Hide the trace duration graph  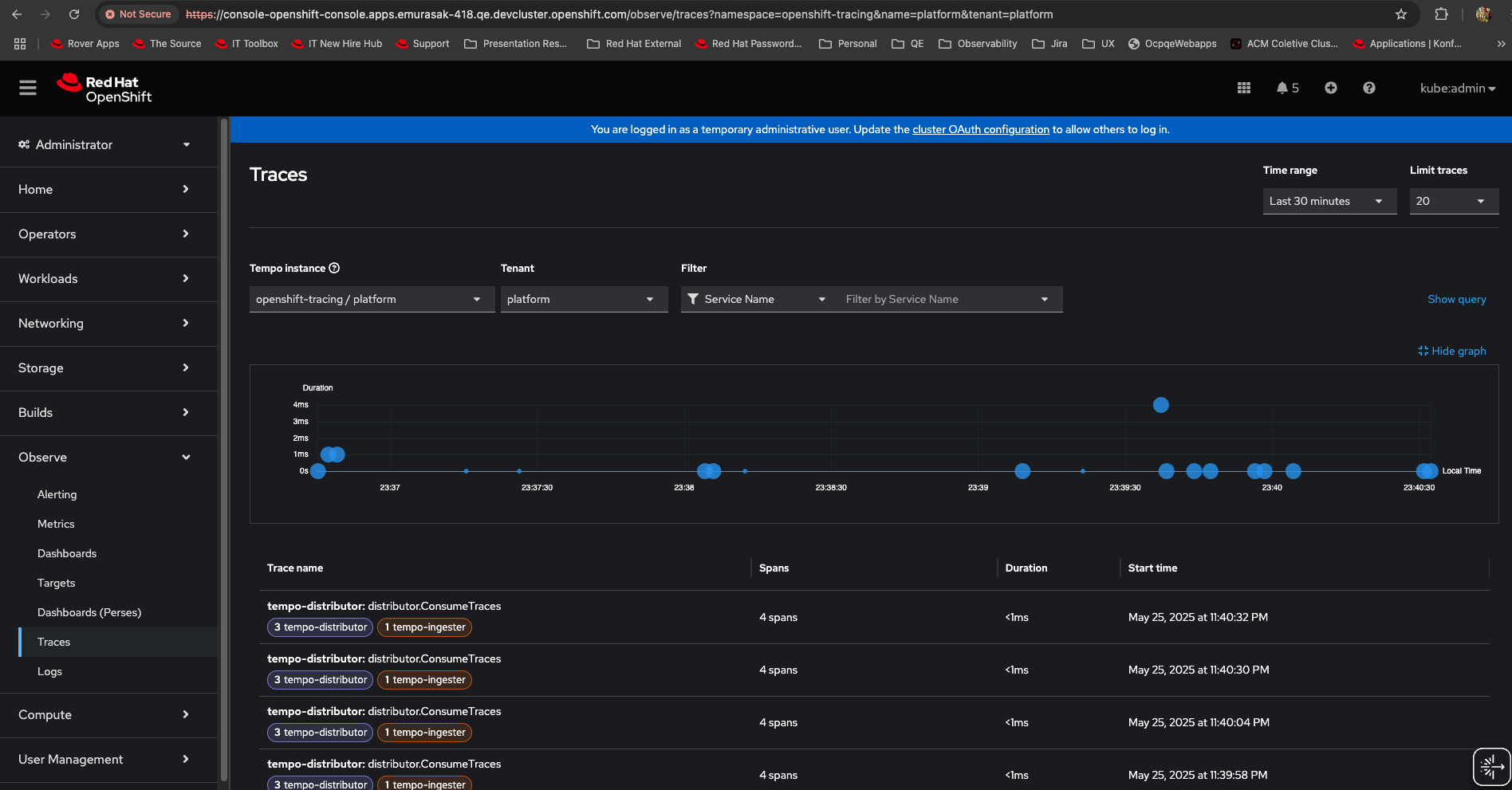(x=1451, y=351)
